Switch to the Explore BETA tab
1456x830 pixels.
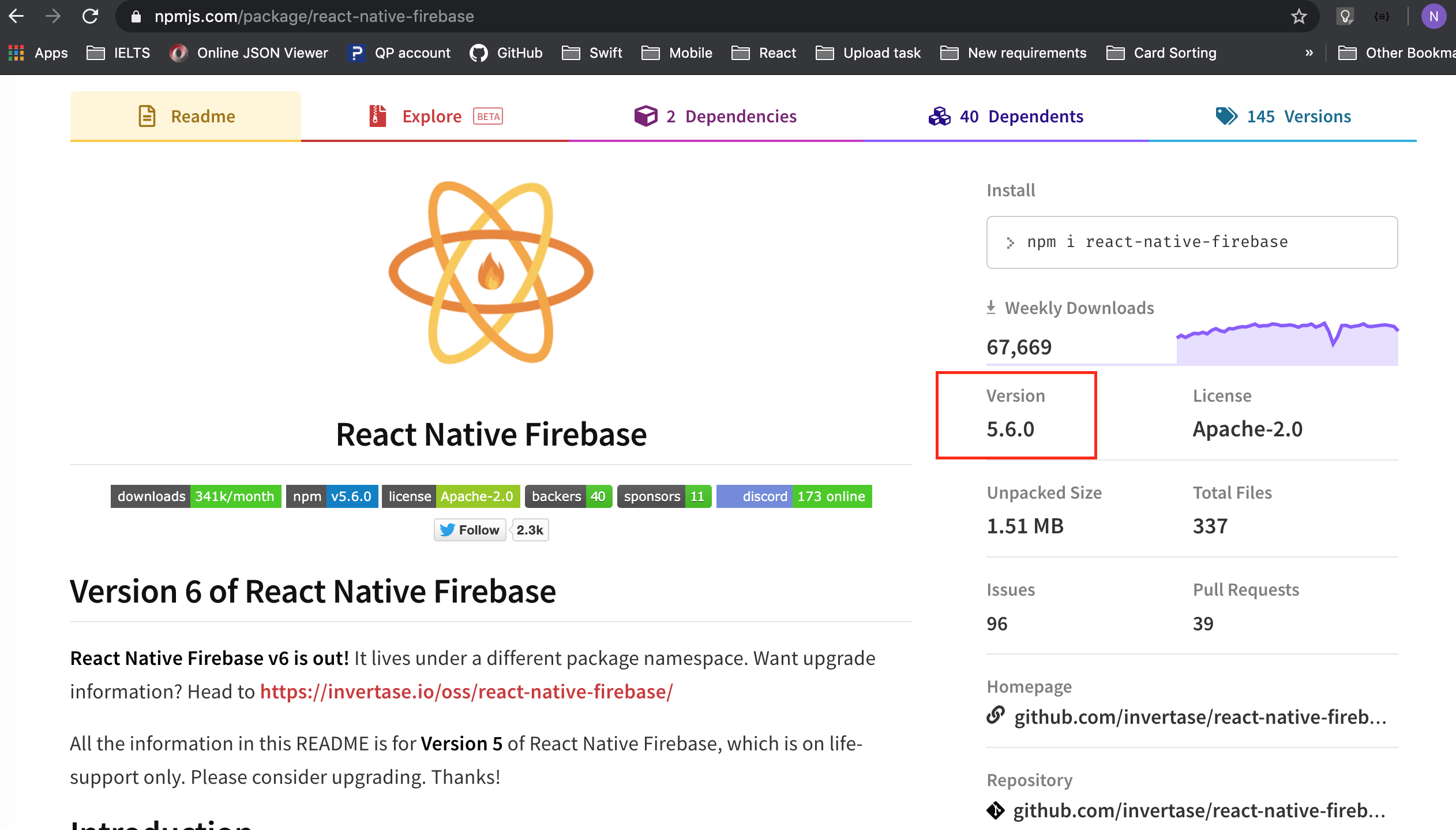[x=432, y=115]
